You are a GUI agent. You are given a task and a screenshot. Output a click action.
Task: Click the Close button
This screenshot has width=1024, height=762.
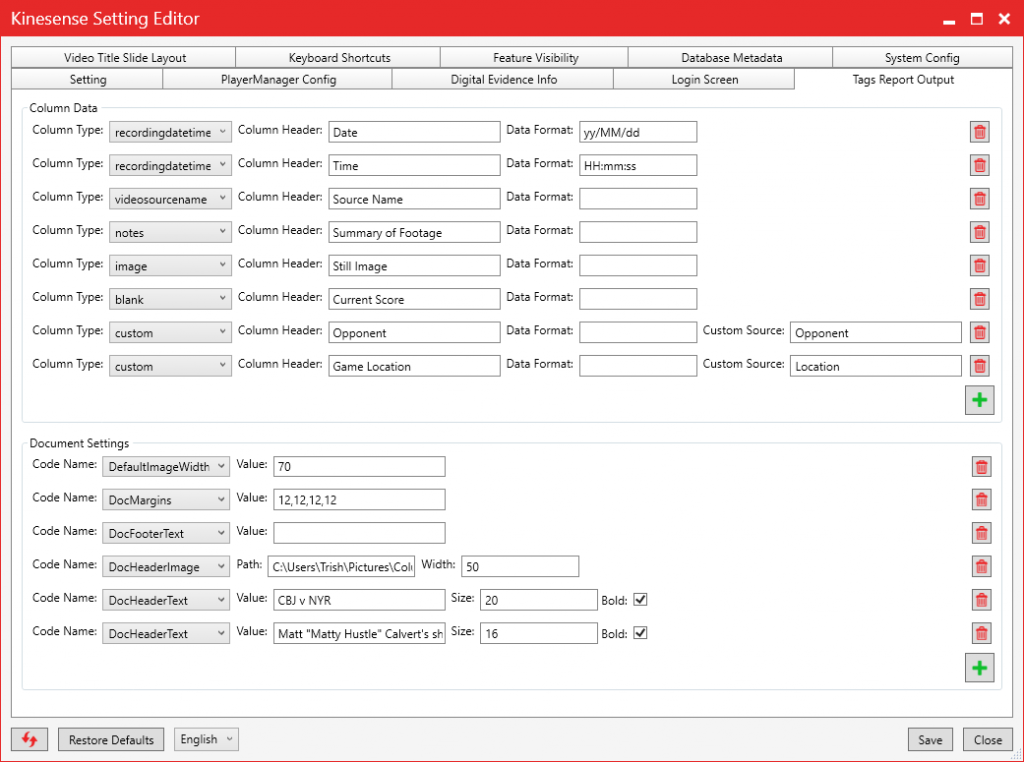[x=987, y=739]
